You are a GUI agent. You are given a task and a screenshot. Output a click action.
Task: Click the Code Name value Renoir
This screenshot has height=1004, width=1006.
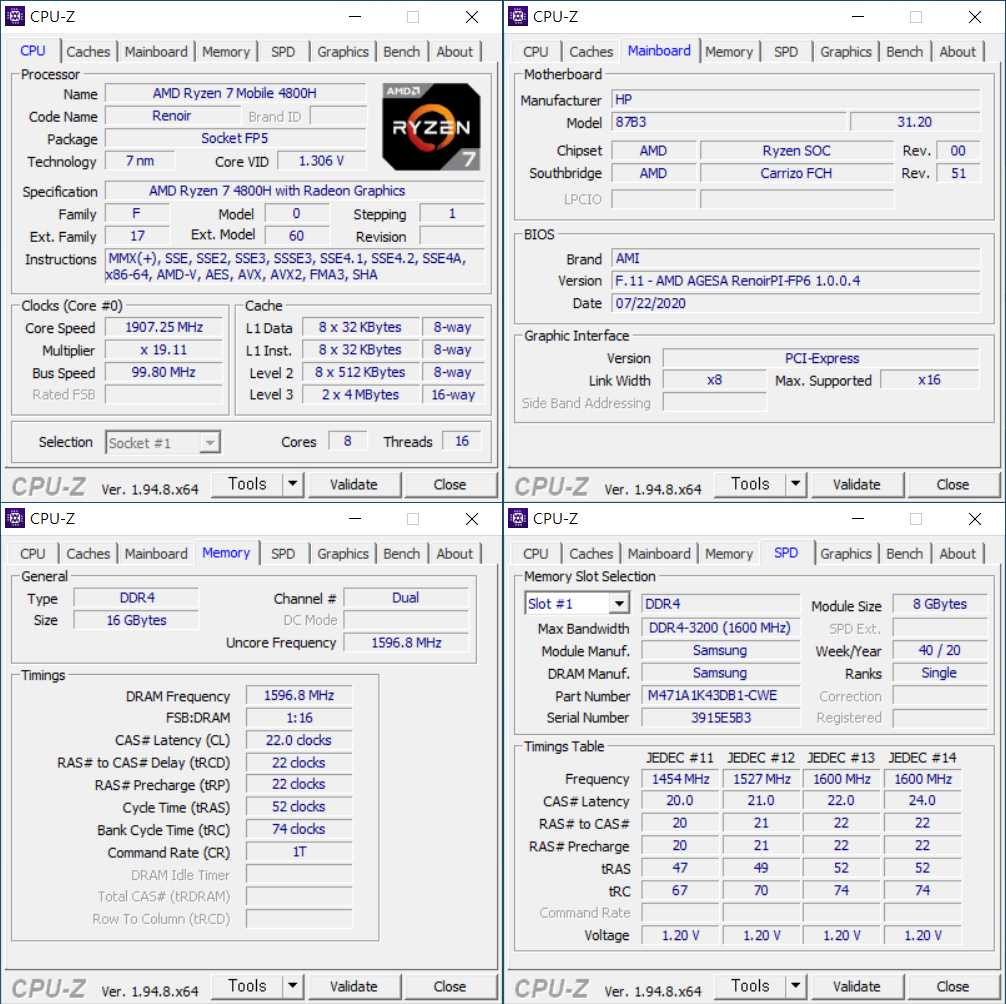[172, 115]
